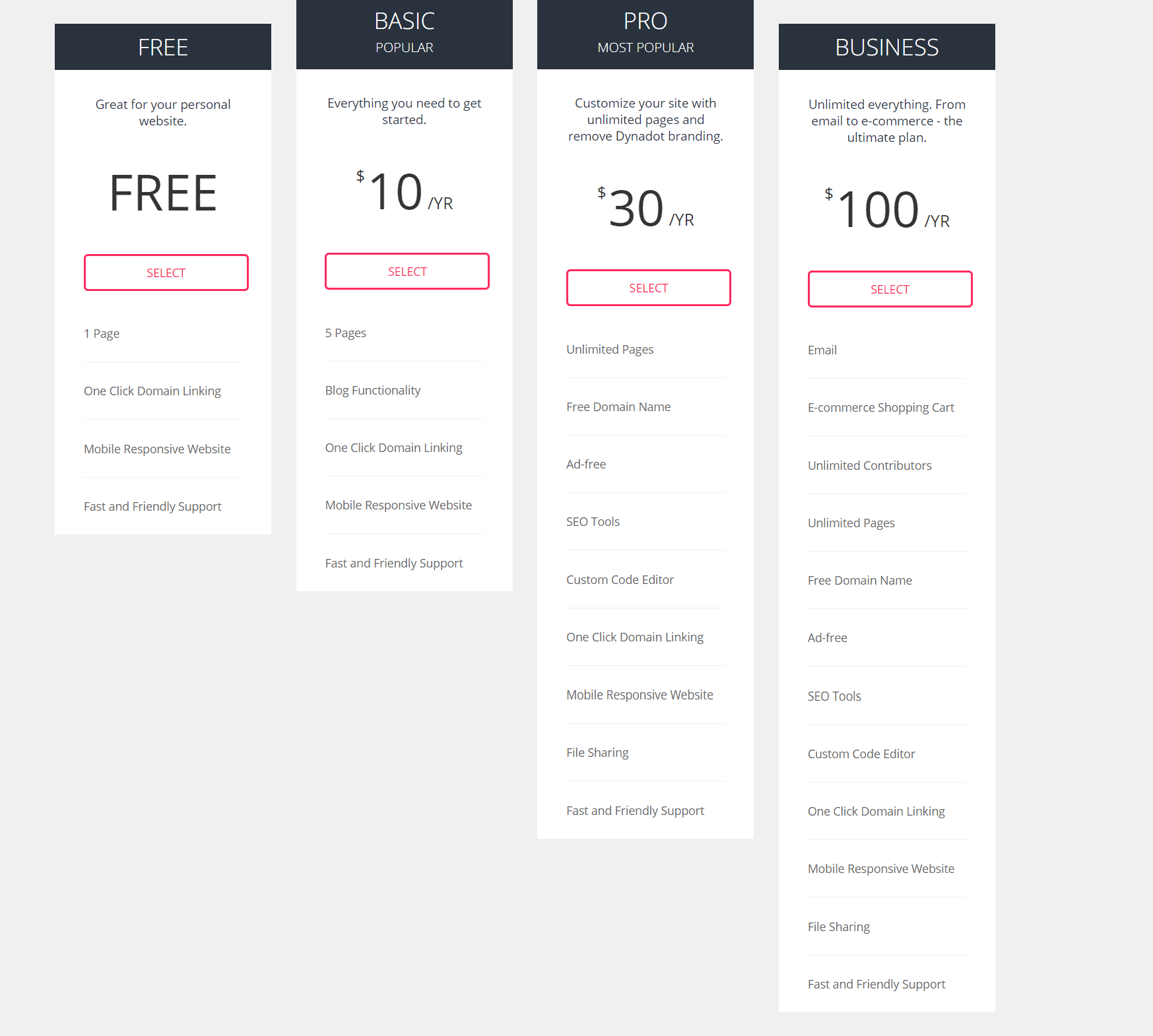Choose SELECT for the $30 Pro plan
Screen dimensions: 1153x1036
click(649, 288)
